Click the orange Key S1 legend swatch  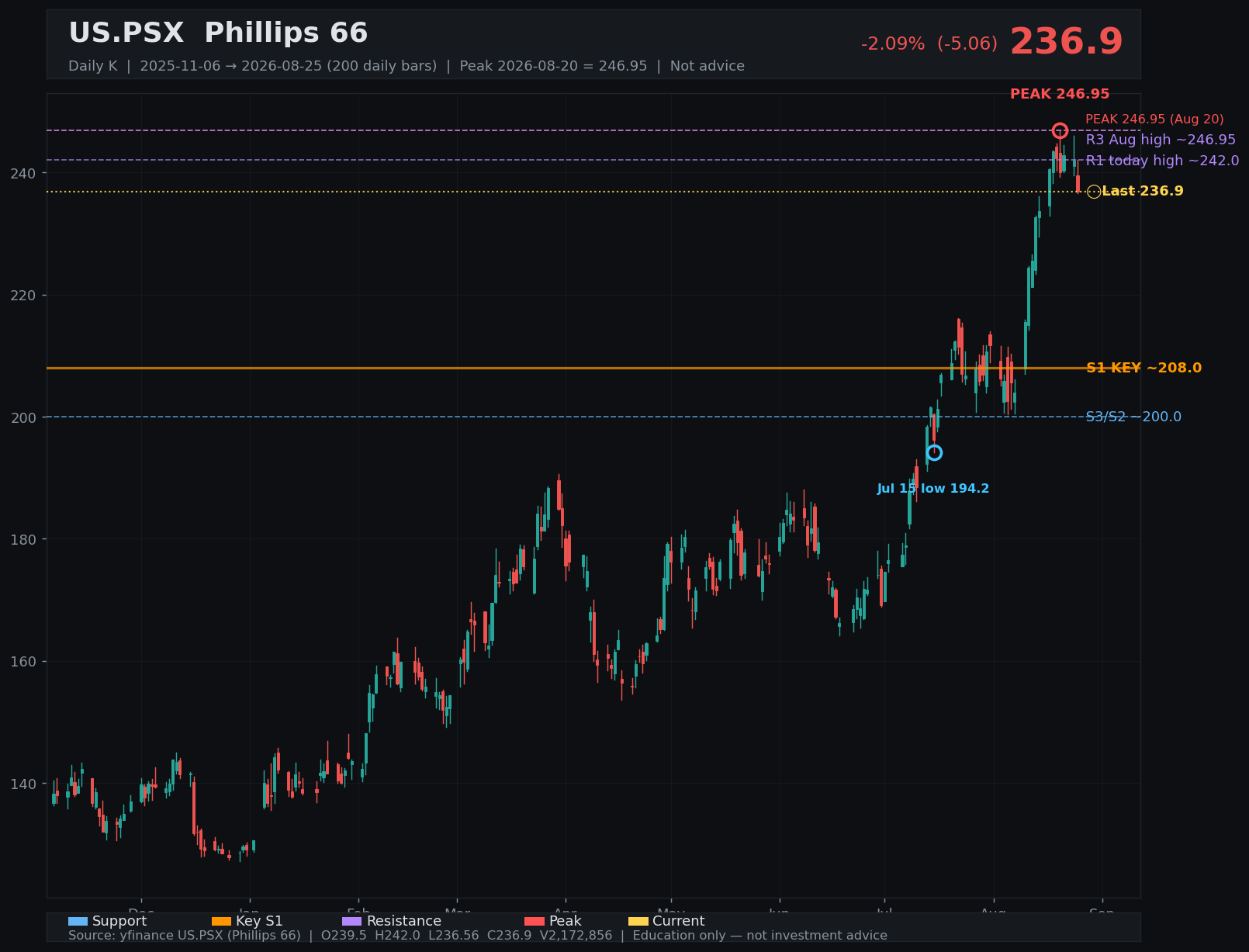[x=221, y=921]
